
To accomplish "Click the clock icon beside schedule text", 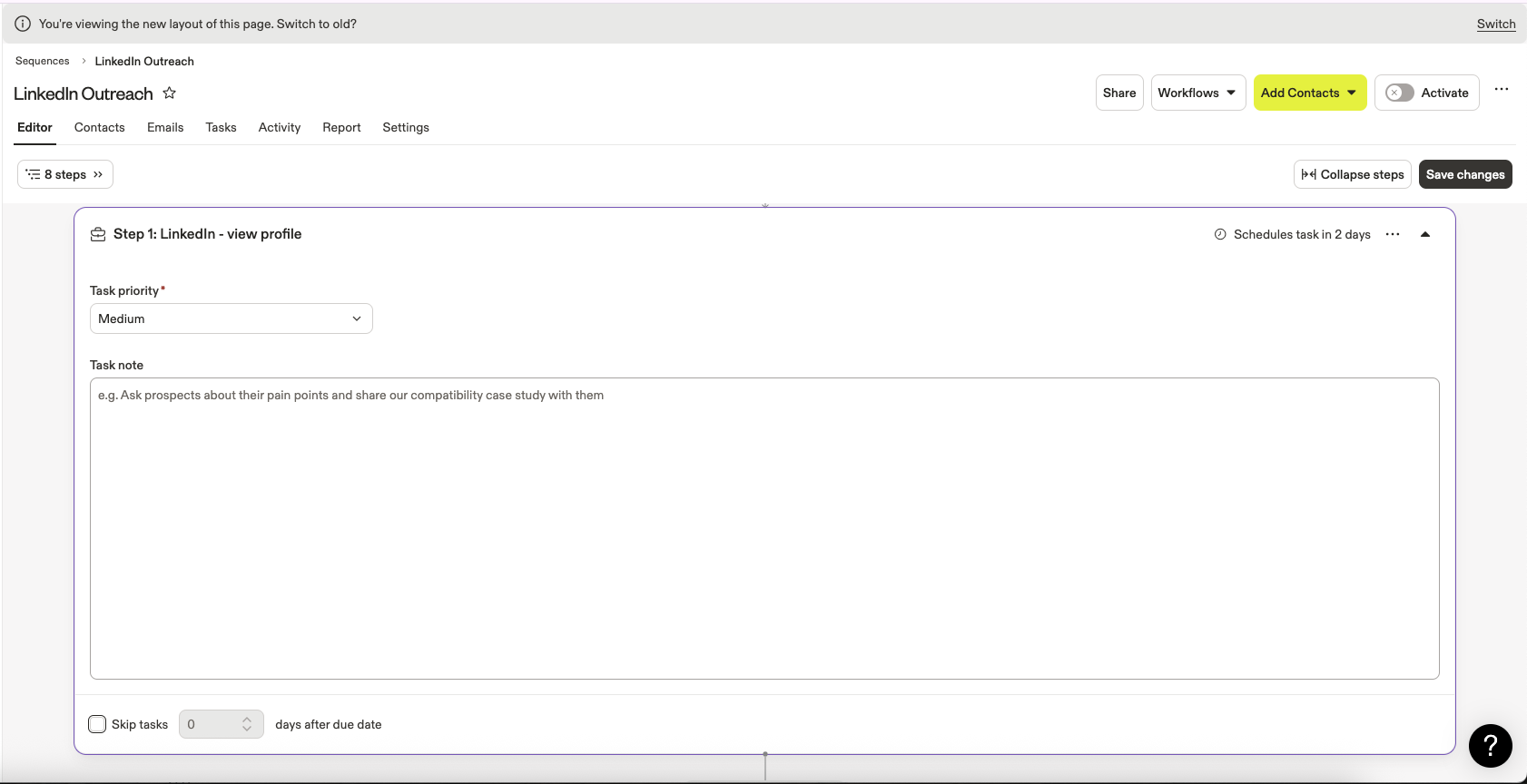I will pos(1220,234).
